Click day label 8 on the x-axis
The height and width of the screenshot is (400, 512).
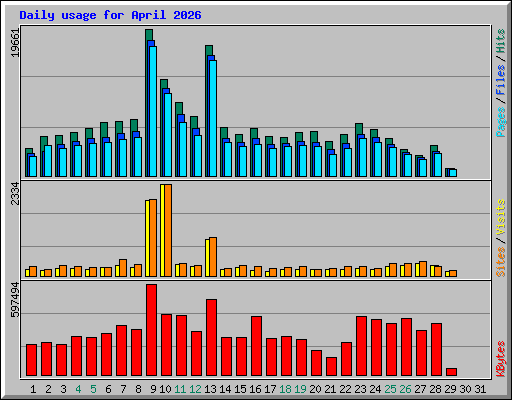tap(138, 389)
